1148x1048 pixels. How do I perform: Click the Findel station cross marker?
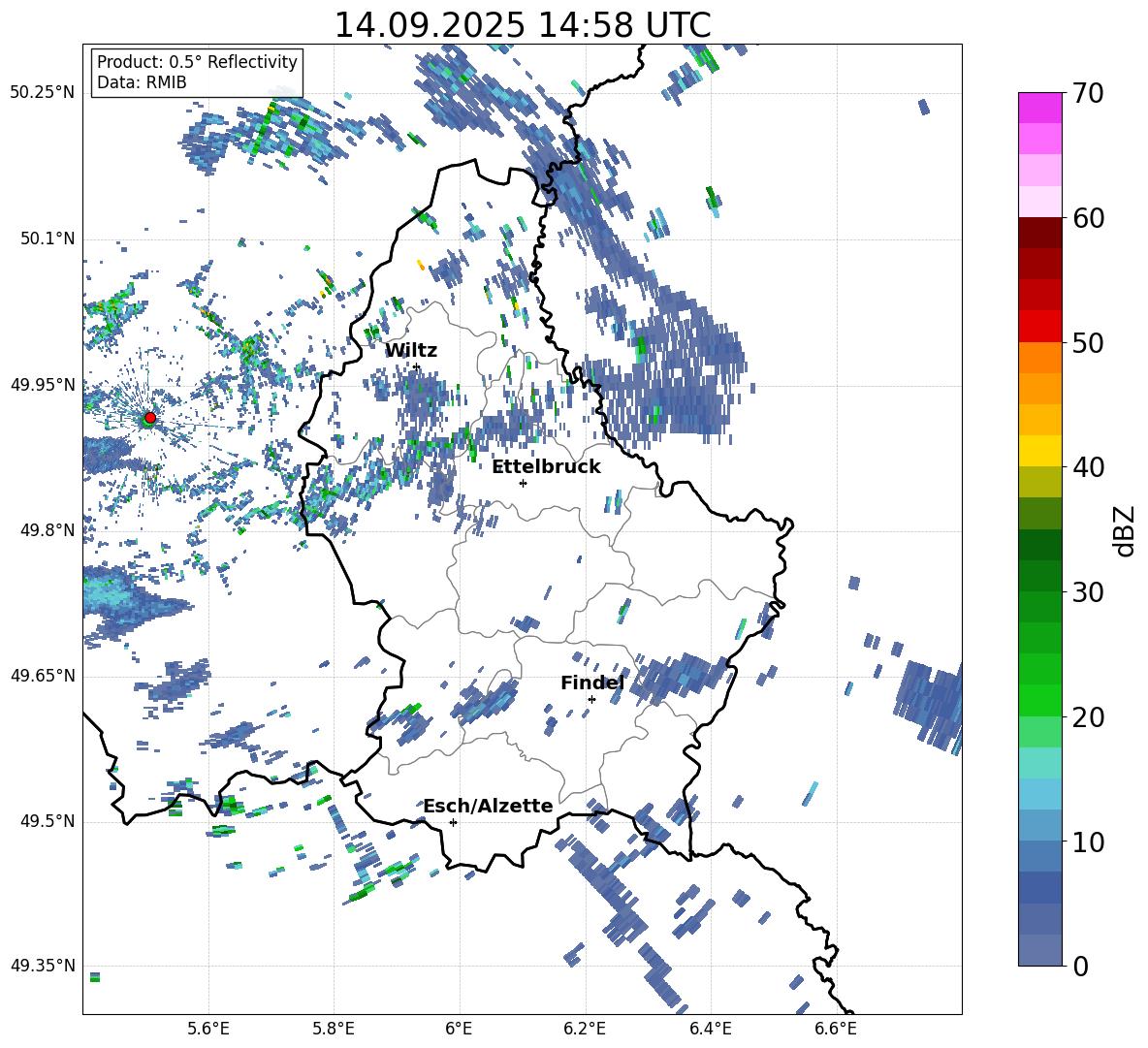(x=591, y=699)
